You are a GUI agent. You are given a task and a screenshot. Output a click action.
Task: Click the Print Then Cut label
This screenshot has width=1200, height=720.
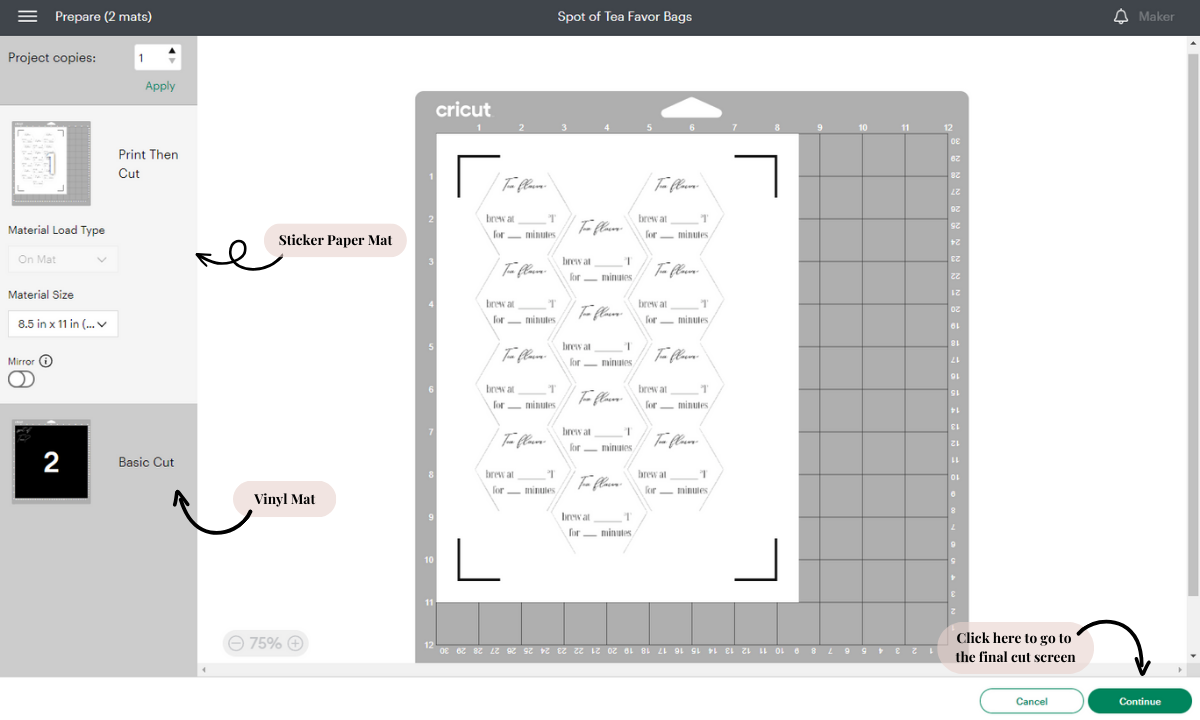[148, 164]
